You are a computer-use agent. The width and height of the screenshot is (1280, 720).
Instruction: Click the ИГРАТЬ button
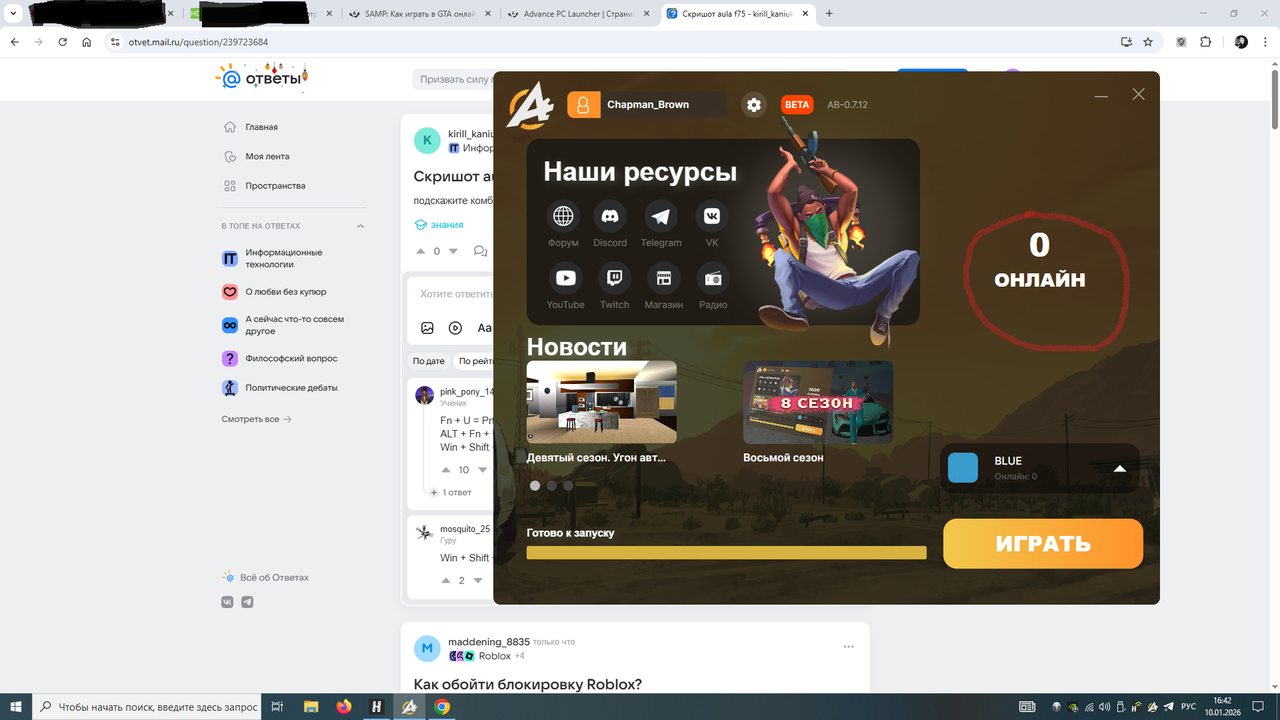[x=1043, y=544]
